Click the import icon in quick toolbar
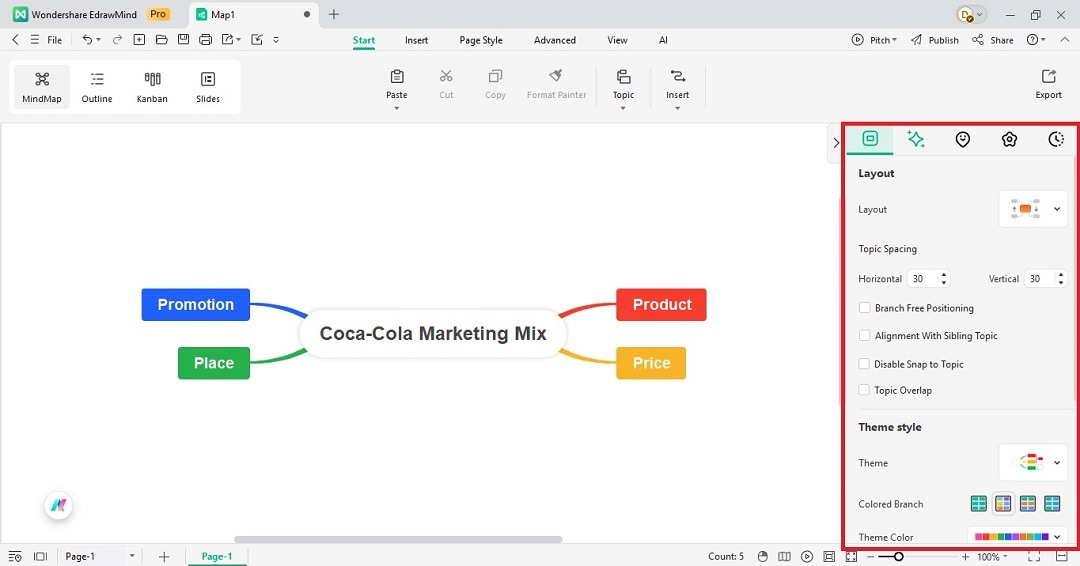This screenshot has height=566, width=1080. 257,40
